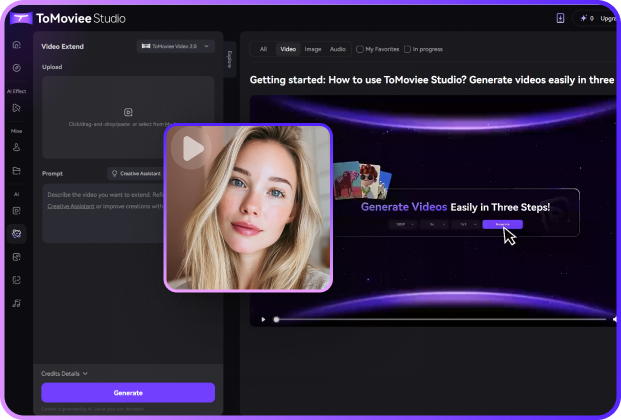Click the Video Extend heading
Screen dimensions: 621x420
[x=63, y=46]
